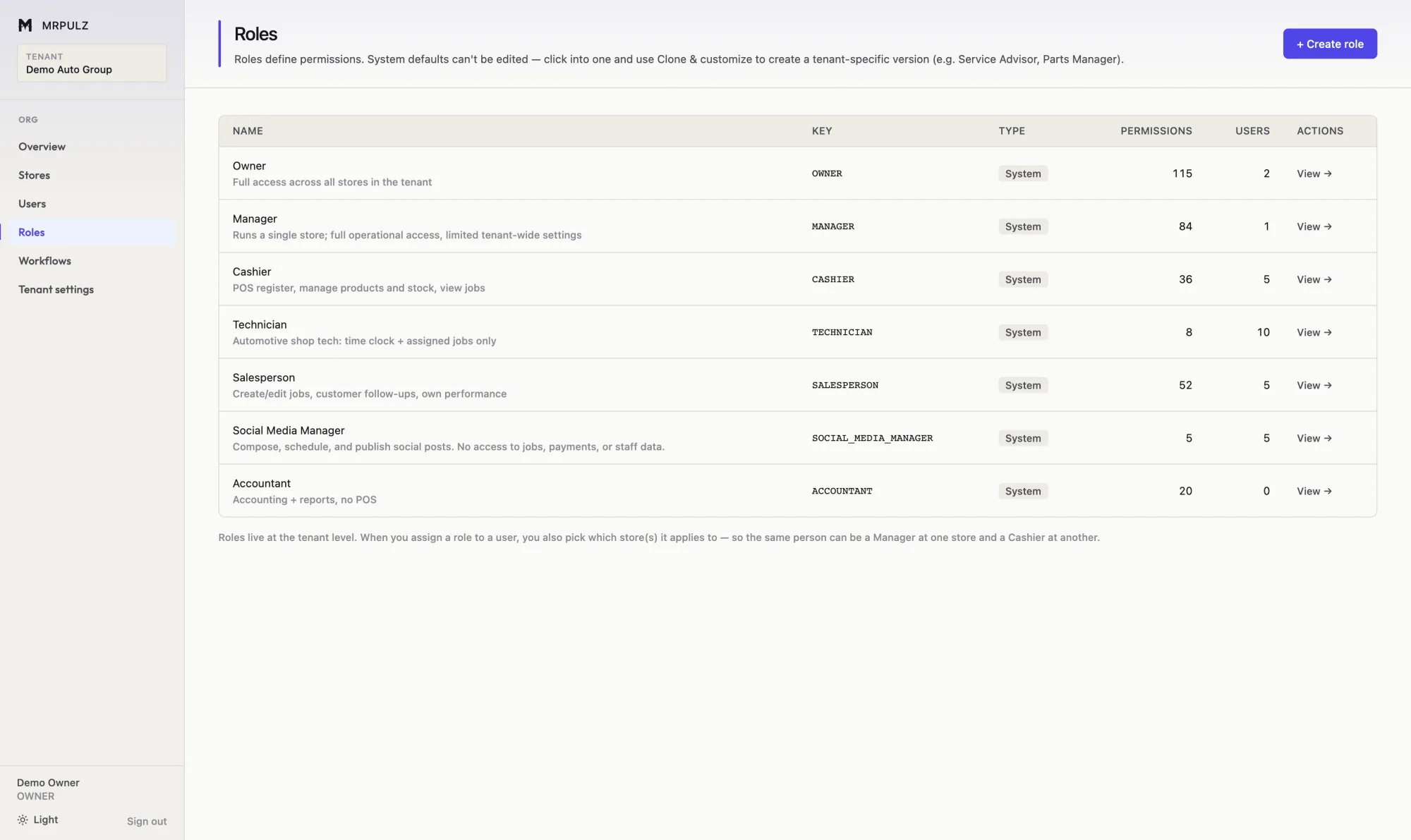Image resolution: width=1411 pixels, height=840 pixels.
Task: View the Accountant role
Action: tap(1314, 491)
